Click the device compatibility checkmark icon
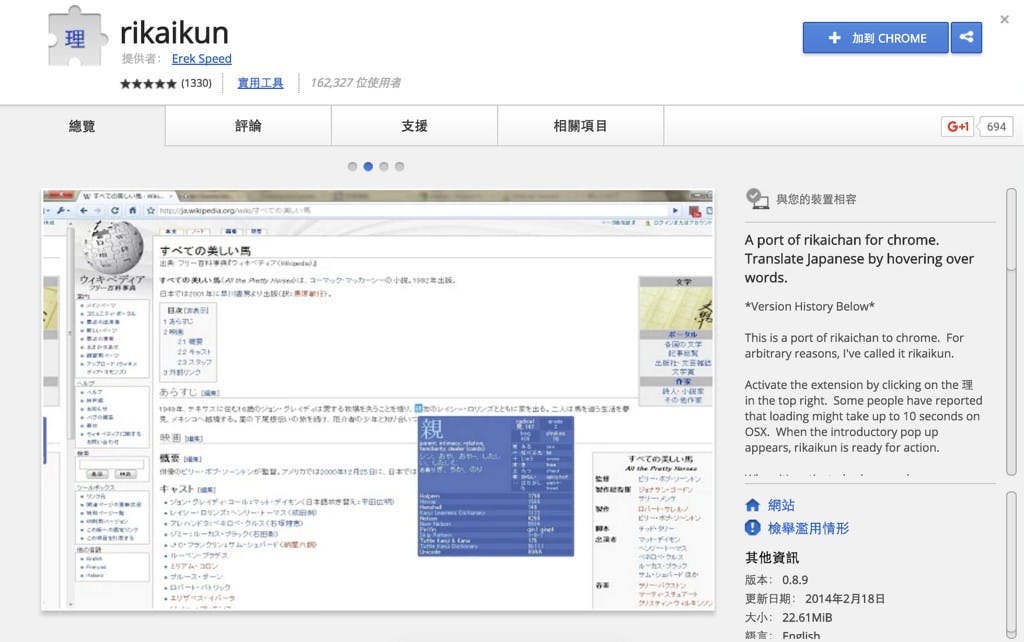Viewport: 1024px width, 642px height. coord(757,199)
